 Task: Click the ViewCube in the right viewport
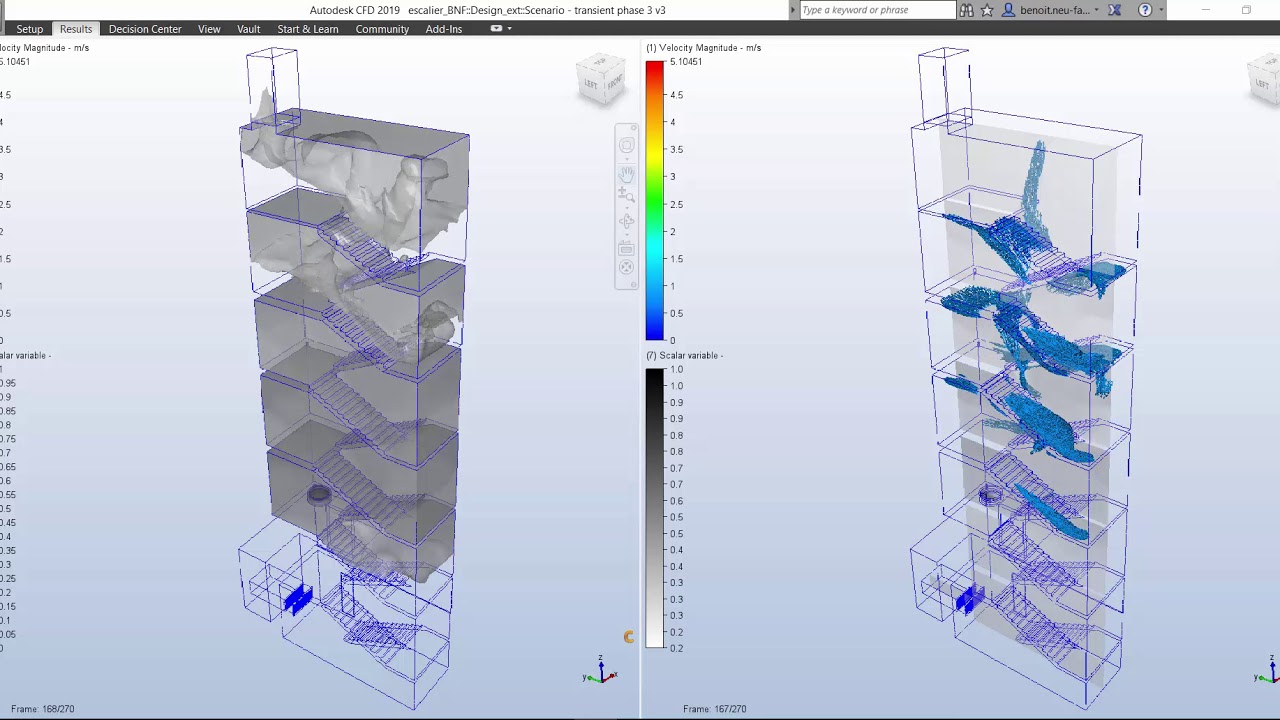(x=1263, y=79)
